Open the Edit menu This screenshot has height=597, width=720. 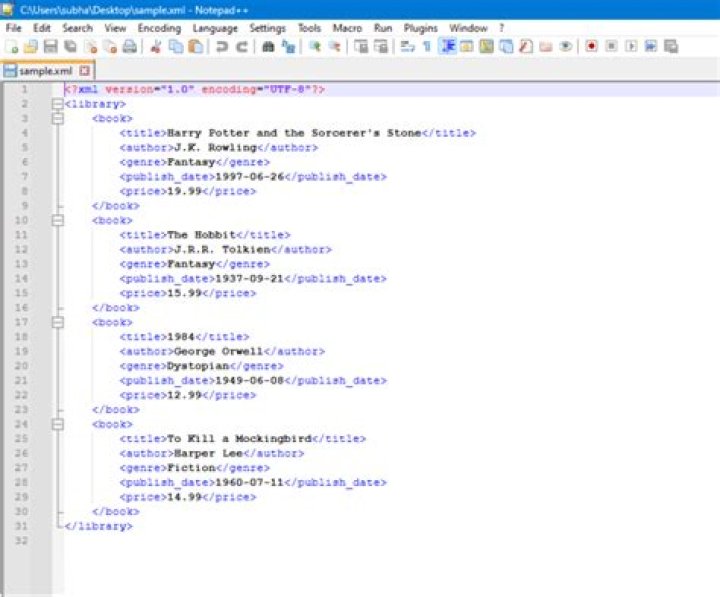pyautogui.click(x=42, y=28)
